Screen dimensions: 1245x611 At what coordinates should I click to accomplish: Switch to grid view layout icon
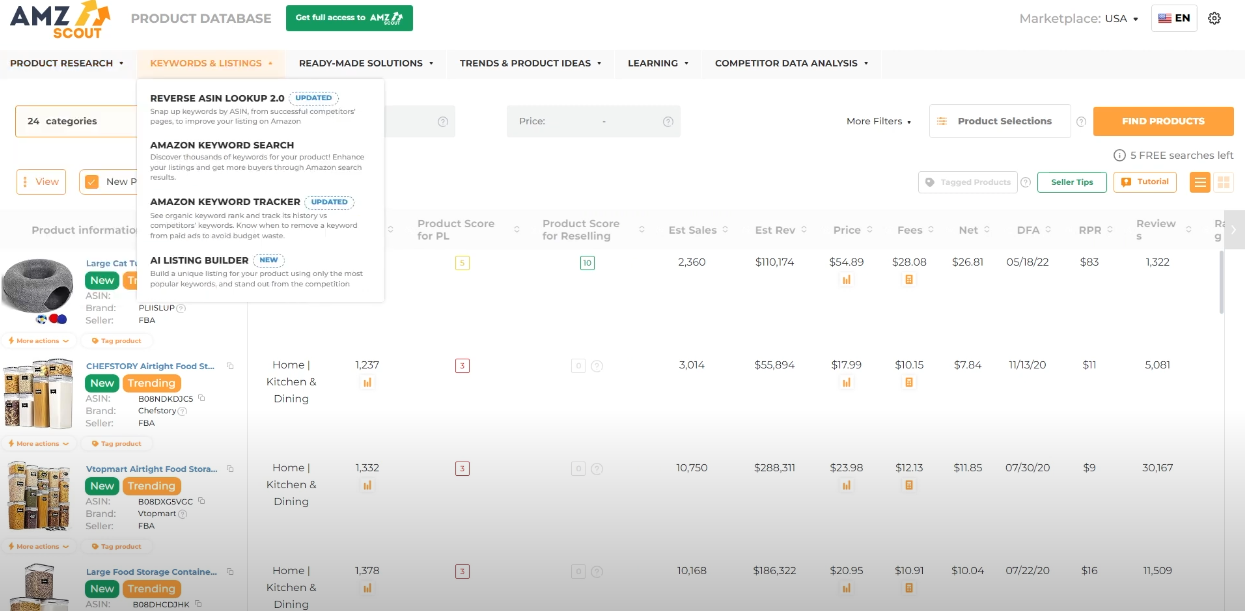click(1223, 182)
